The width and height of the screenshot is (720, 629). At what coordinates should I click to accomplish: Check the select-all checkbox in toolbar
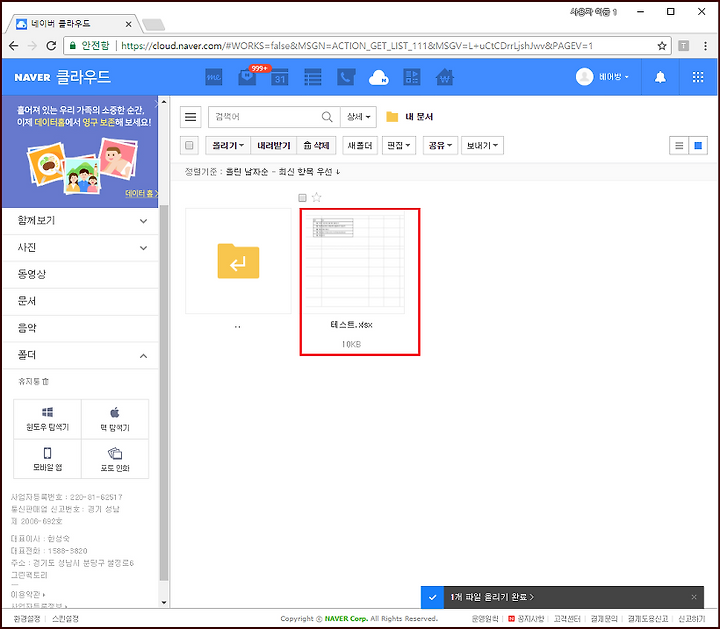[x=189, y=146]
